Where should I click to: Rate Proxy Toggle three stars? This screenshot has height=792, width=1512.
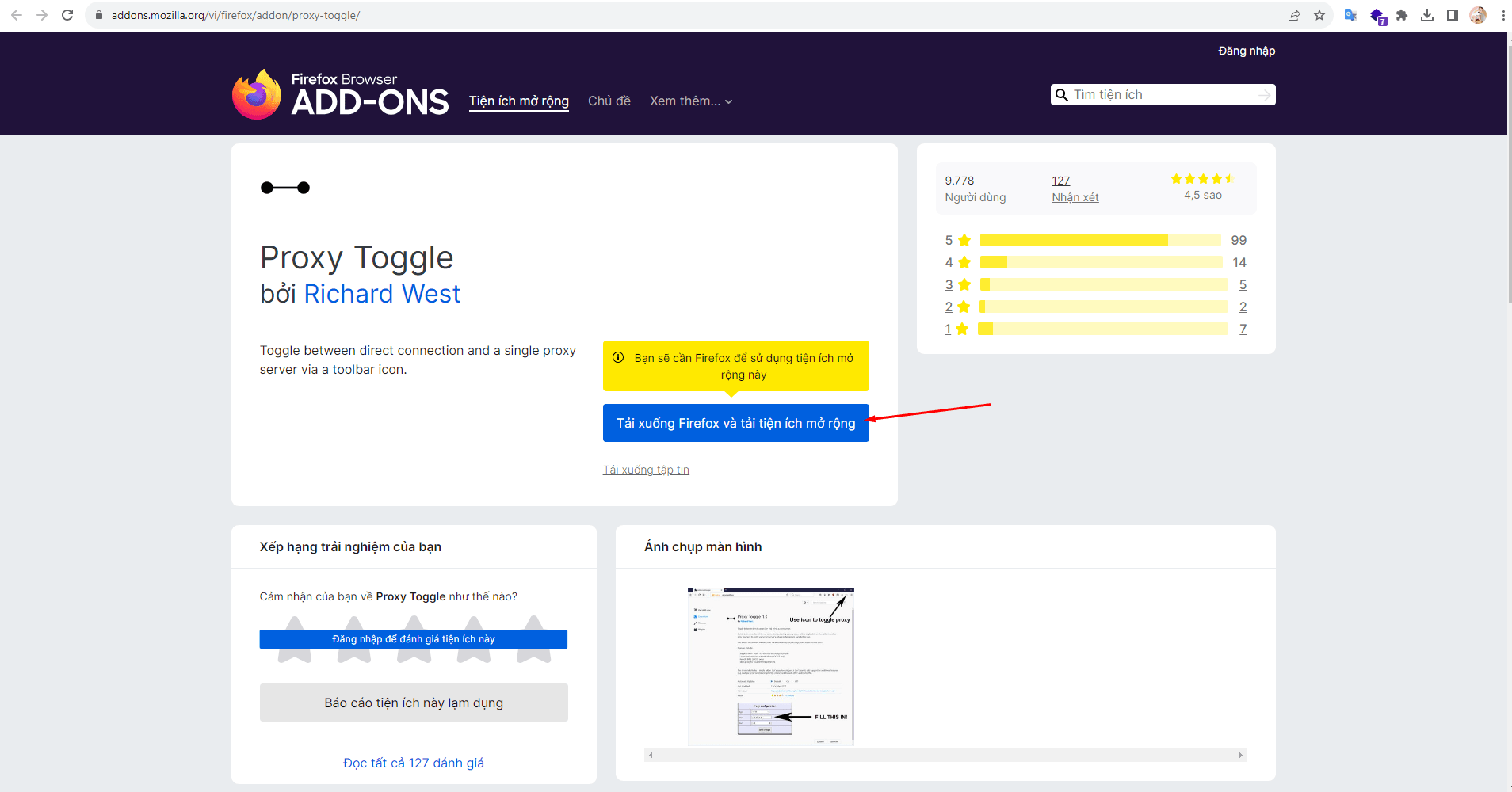coord(414,639)
